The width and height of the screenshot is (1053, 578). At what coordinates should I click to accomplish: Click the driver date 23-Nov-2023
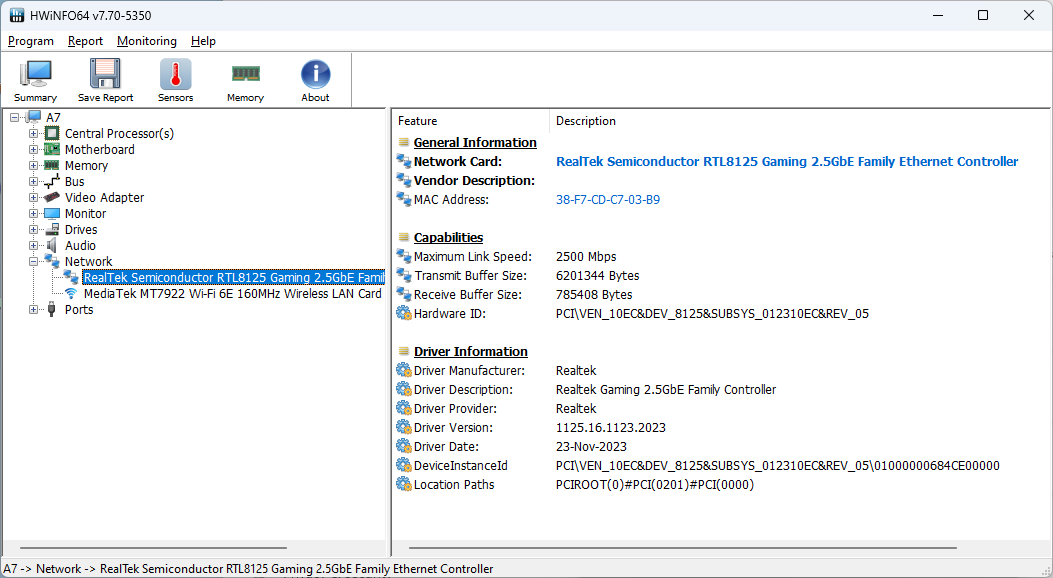coord(591,446)
